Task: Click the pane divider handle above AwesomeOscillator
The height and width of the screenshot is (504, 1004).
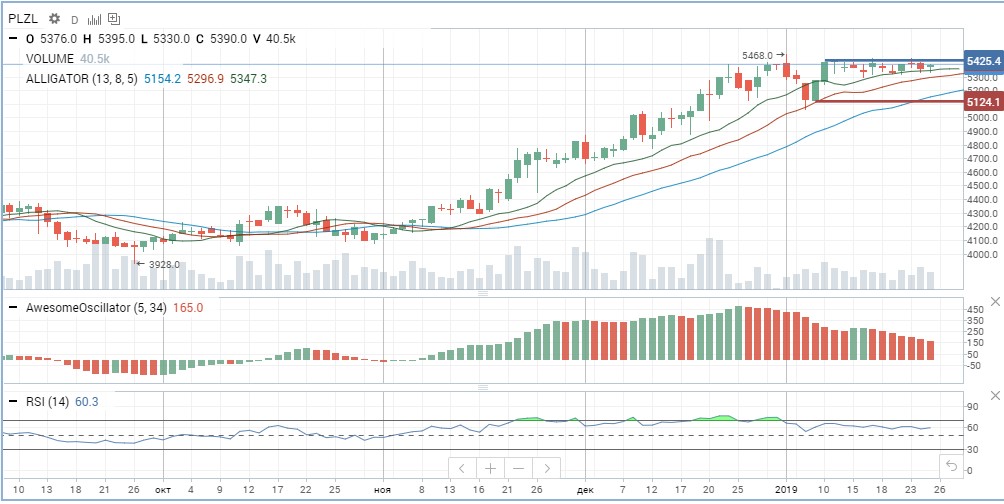Action: (x=483, y=293)
